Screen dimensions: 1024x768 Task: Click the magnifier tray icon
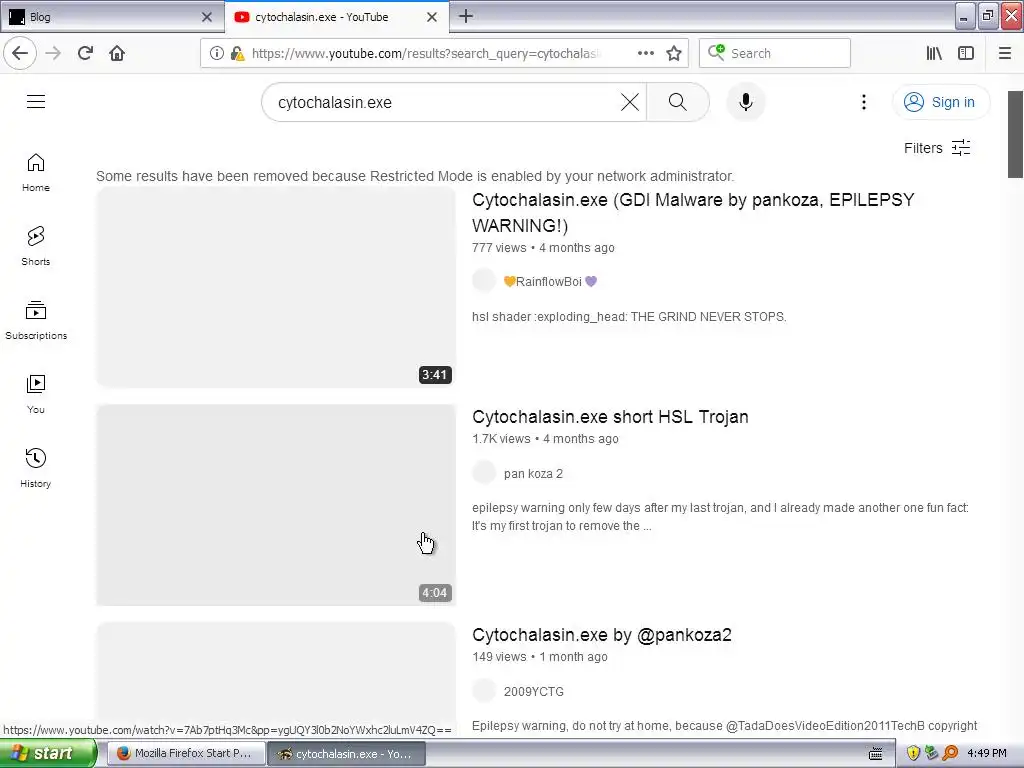tap(950, 754)
